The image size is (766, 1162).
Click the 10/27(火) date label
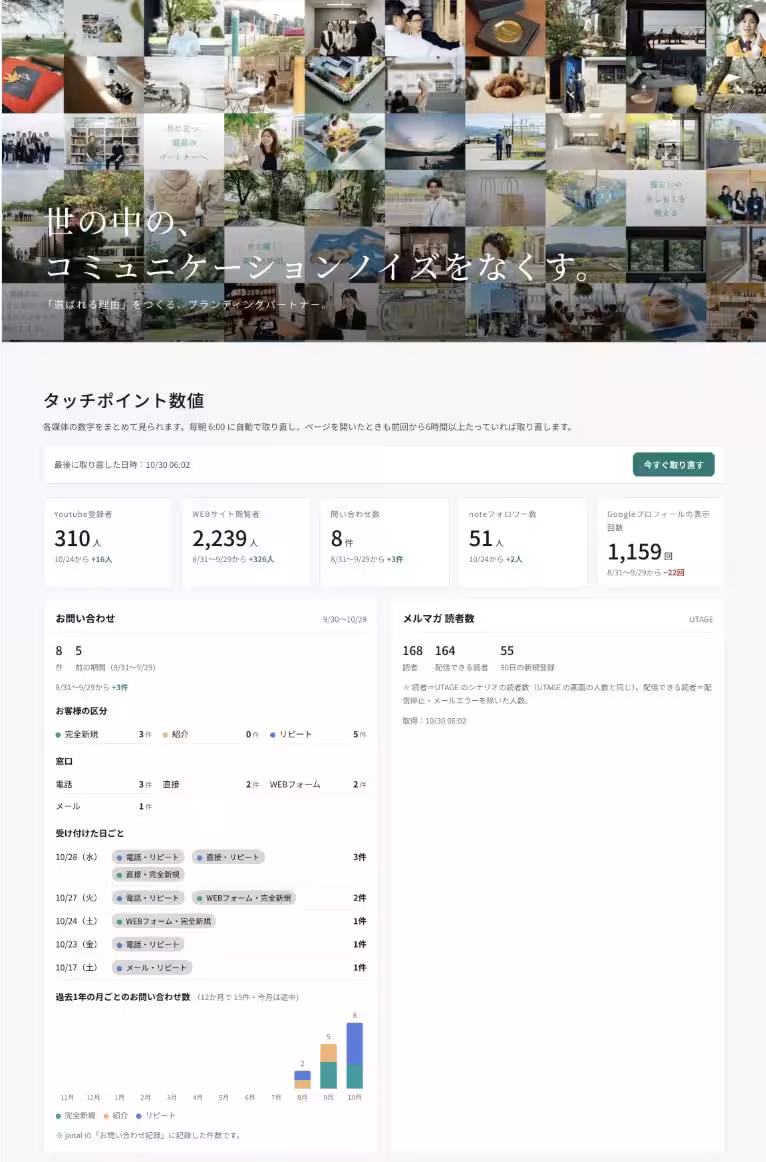(76, 897)
